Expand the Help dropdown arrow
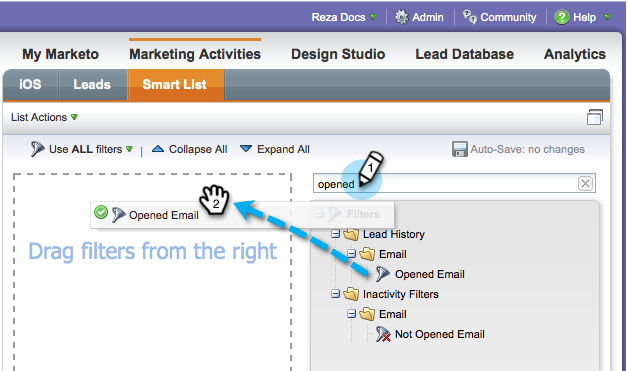The width and height of the screenshot is (627, 371). 607,17
